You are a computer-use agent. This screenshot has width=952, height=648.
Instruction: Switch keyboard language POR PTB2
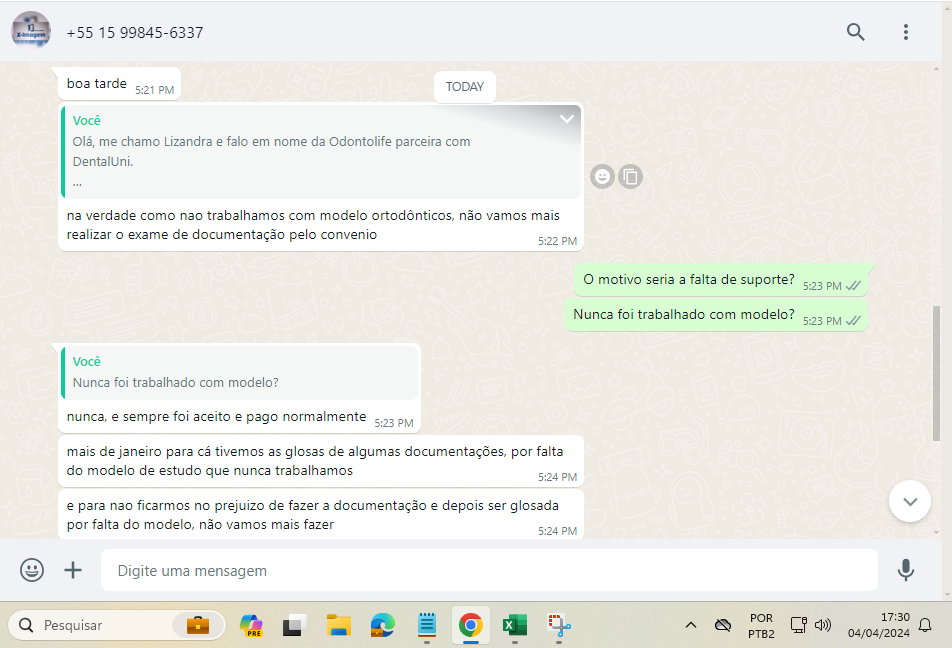point(761,626)
